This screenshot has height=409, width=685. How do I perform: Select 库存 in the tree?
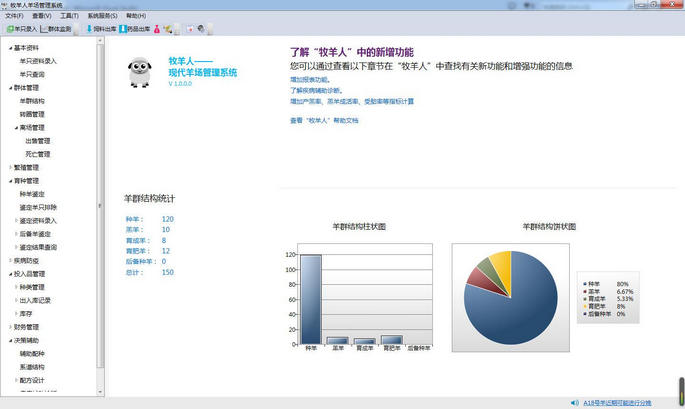[x=26, y=314]
